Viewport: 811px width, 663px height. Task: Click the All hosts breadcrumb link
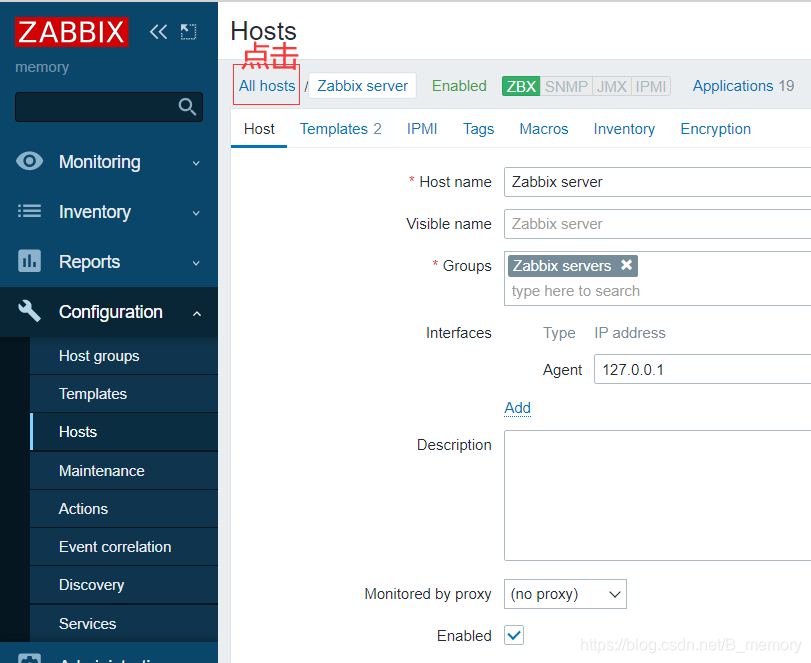267,86
